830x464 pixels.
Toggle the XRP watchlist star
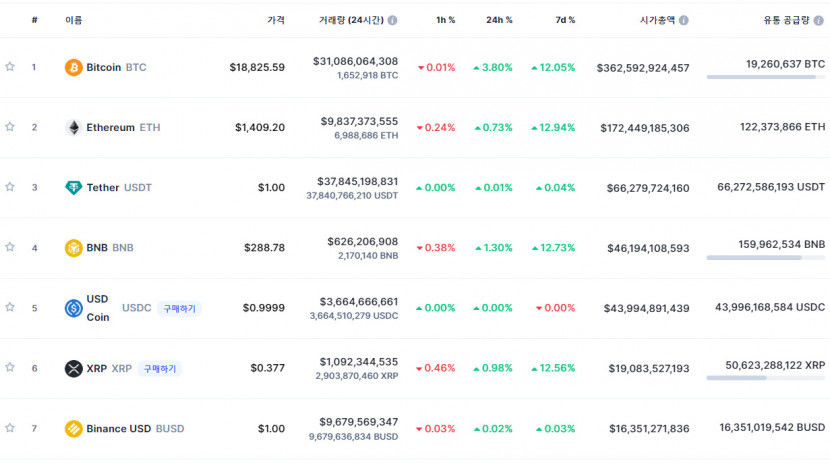[10, 368]
